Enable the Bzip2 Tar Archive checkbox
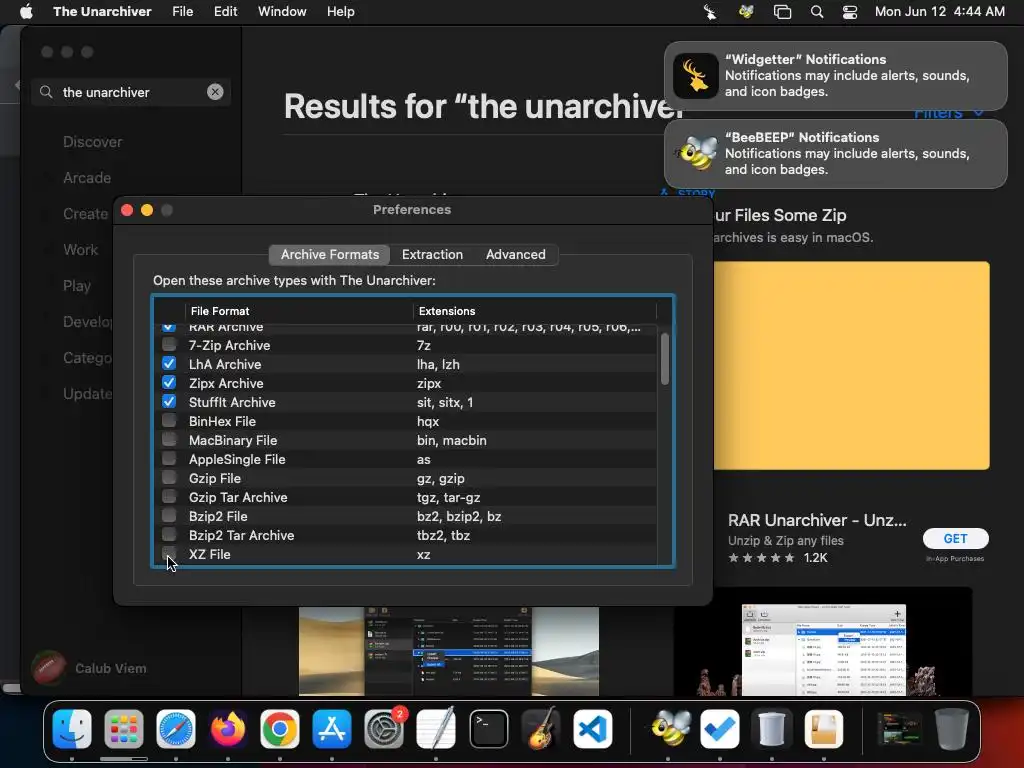The height and width of the screenshot is (768, 1024). coord(169,534)
